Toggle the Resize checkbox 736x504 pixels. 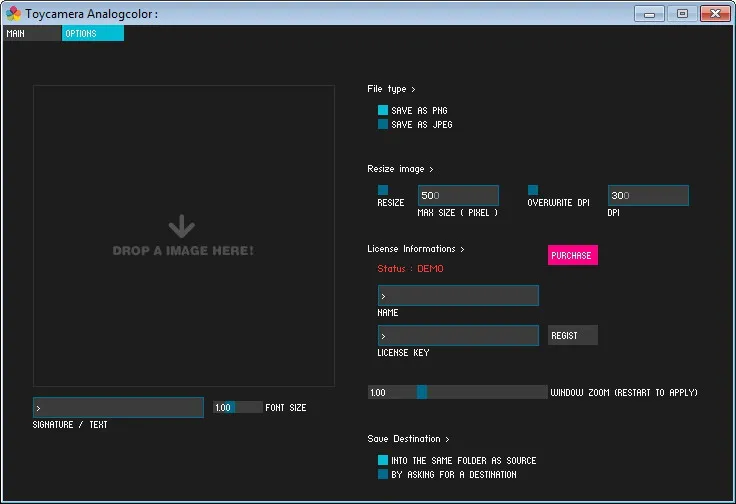383,190
